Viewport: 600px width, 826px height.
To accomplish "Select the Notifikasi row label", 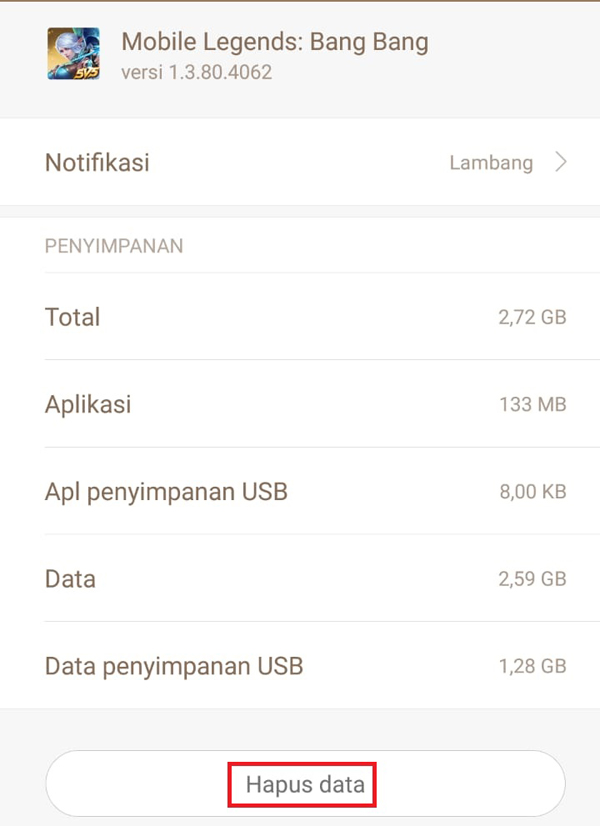I will click(97, 162).
